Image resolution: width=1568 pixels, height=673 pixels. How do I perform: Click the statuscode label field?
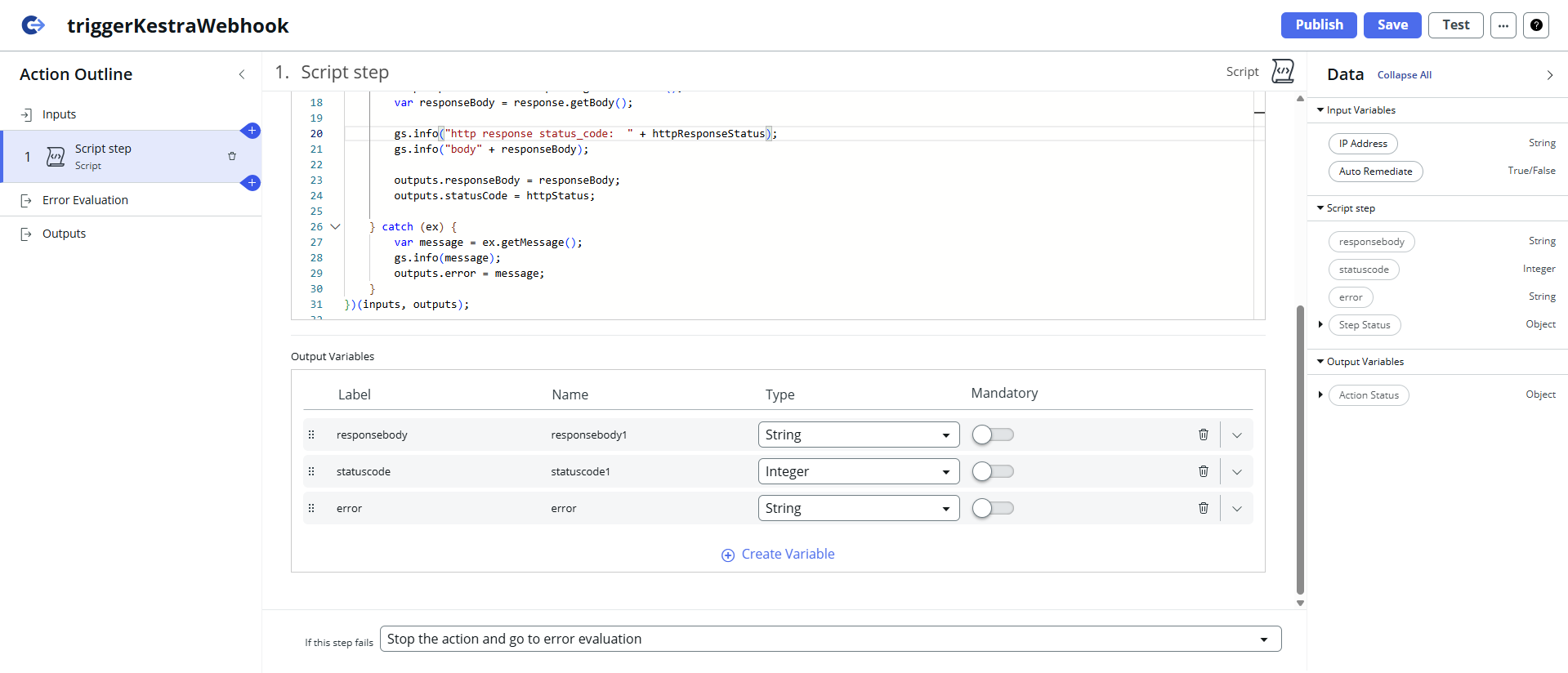[x=364, y=472]
